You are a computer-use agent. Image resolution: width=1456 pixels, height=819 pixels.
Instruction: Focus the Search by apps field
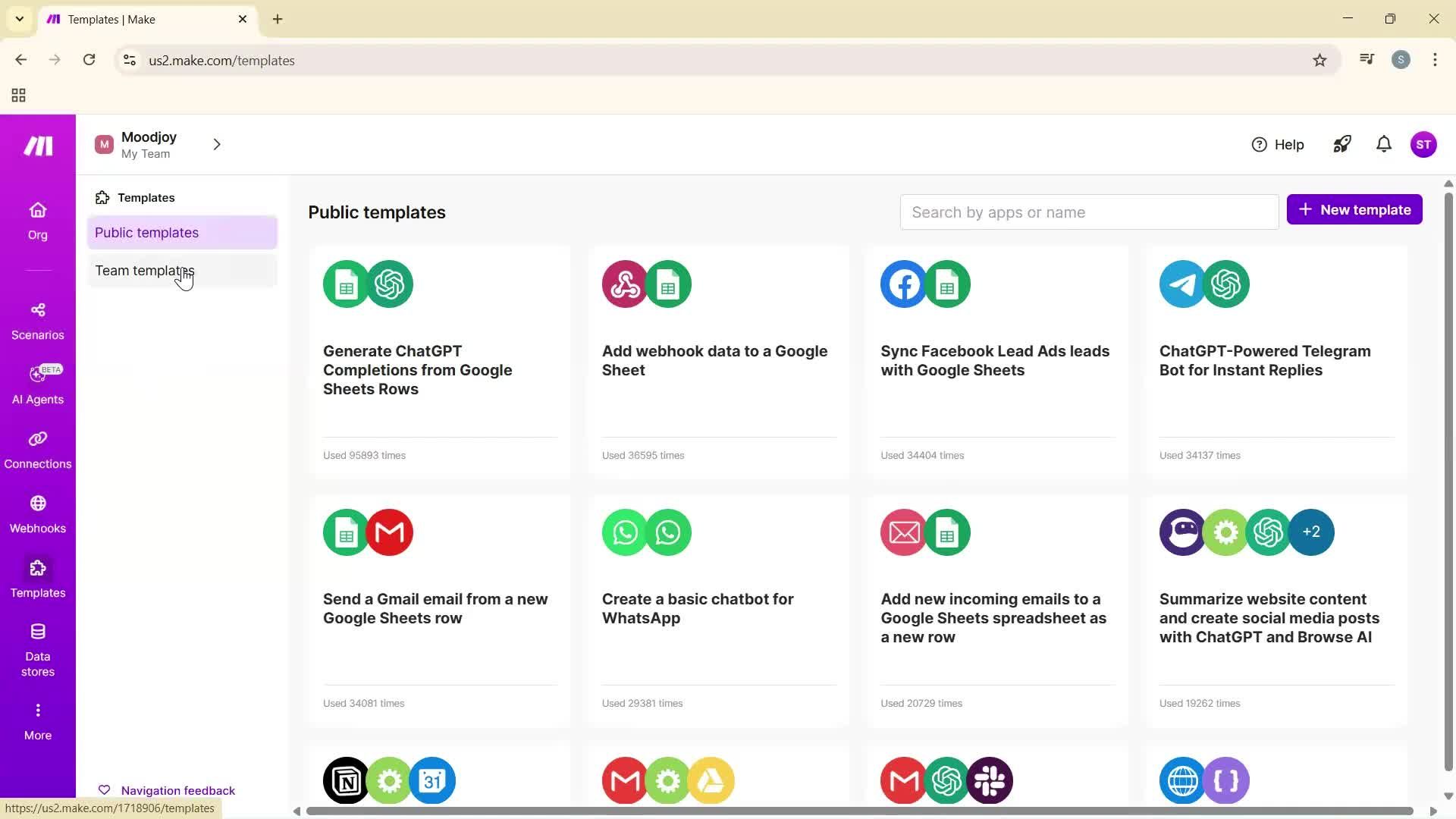tap(1088, 212)
